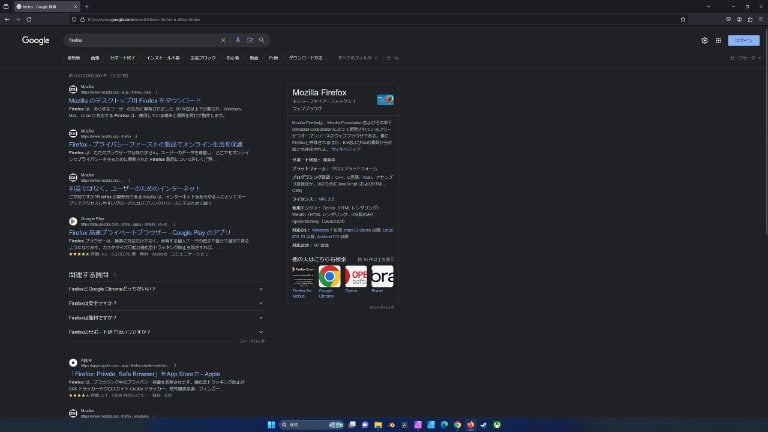Open the Windows Start button
Viewport: 768px width, 432px height.
point(271,425)
